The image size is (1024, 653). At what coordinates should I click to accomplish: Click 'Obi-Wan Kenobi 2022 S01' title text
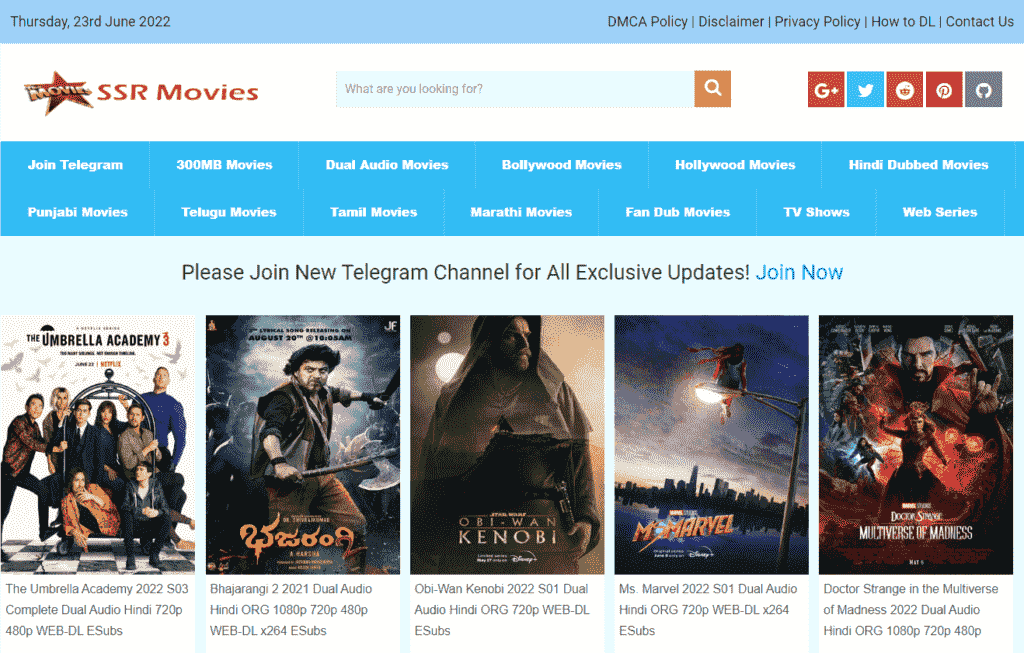pyautogui.click(x=487, y=589)
